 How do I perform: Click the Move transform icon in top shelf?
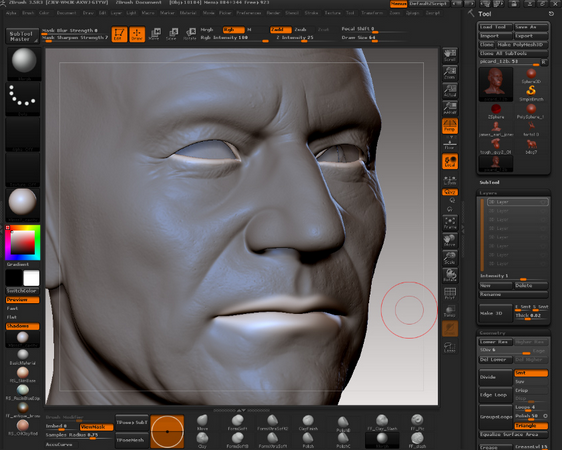point(154,34)
